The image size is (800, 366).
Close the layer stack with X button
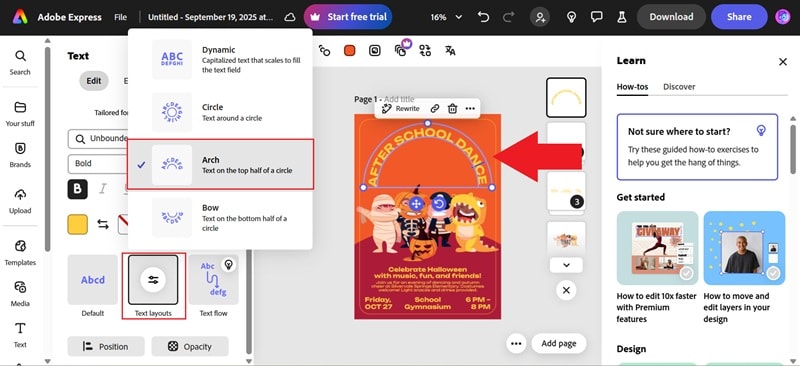[566, 290]
